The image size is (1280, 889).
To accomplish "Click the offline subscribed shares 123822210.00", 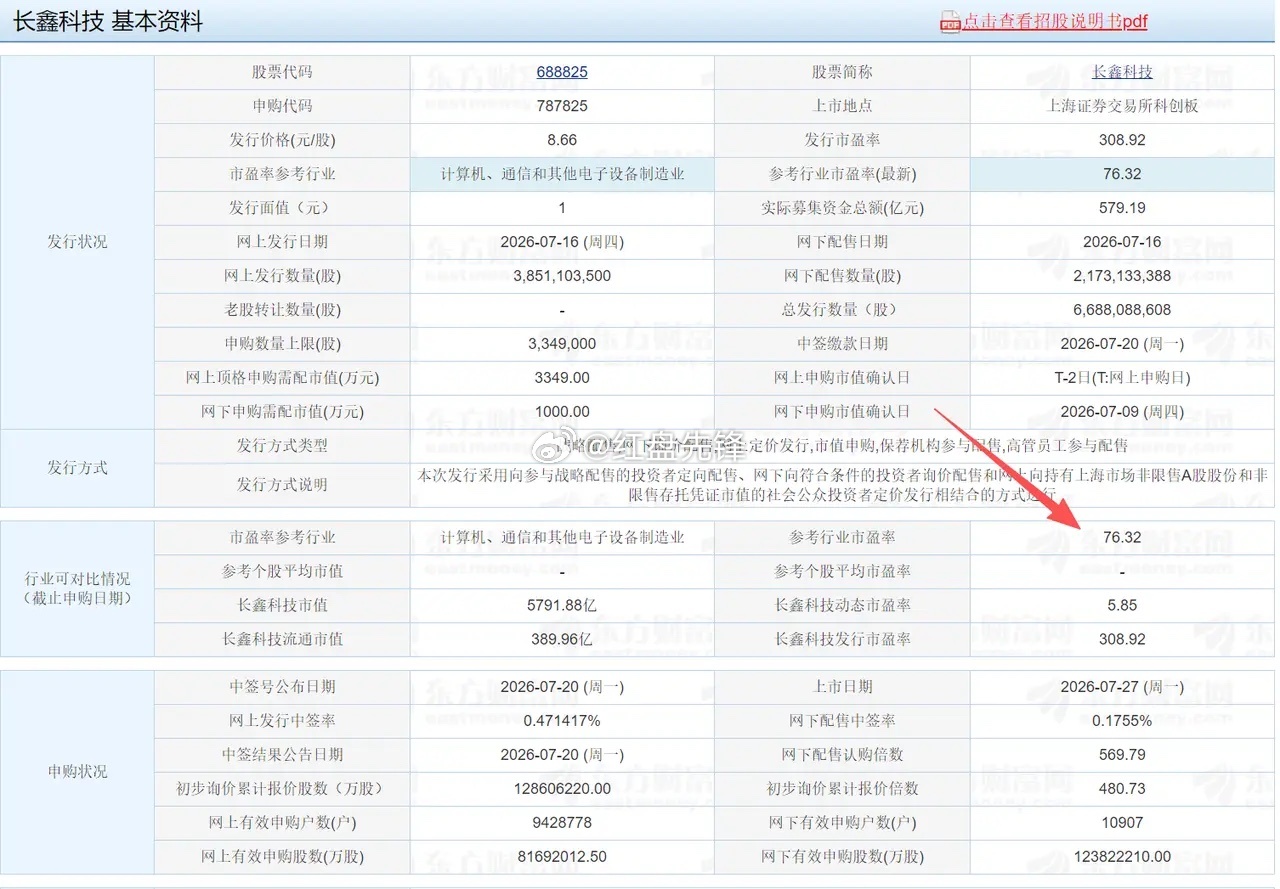I will [x=1122, y=857].
